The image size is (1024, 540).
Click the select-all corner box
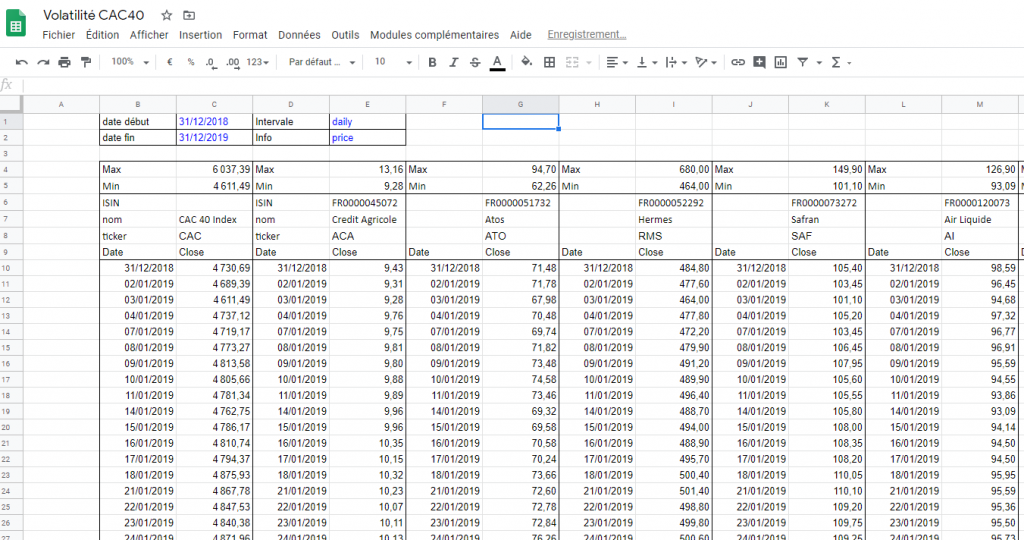pyautogui.click(x=11, y=104)
